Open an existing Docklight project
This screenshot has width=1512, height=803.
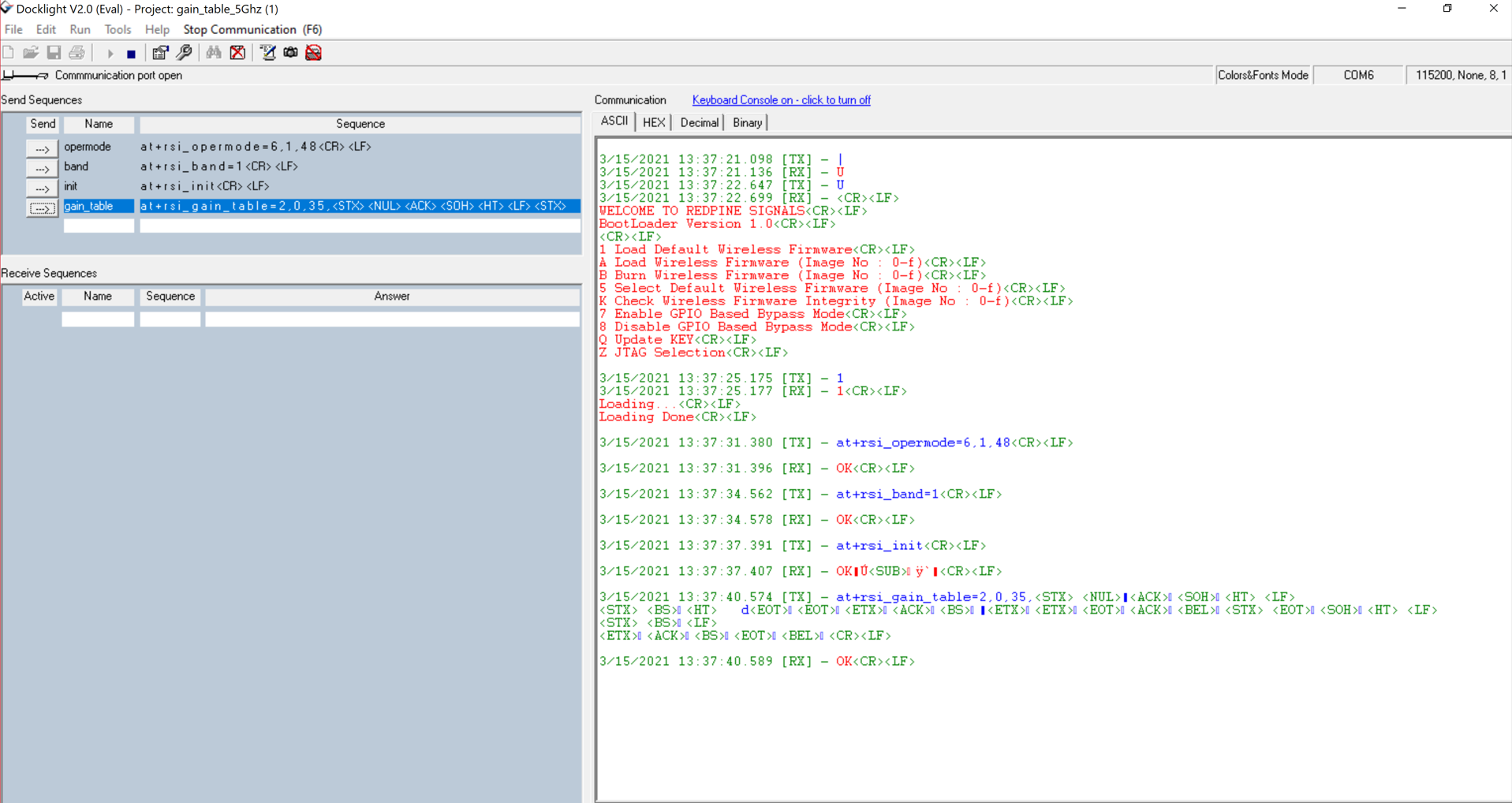[30, 52]
